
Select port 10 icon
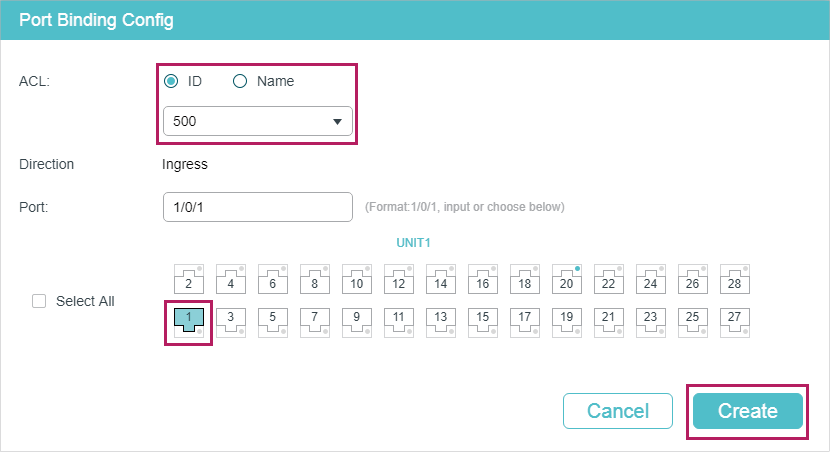pyautogui.click(x=357, y=279)
